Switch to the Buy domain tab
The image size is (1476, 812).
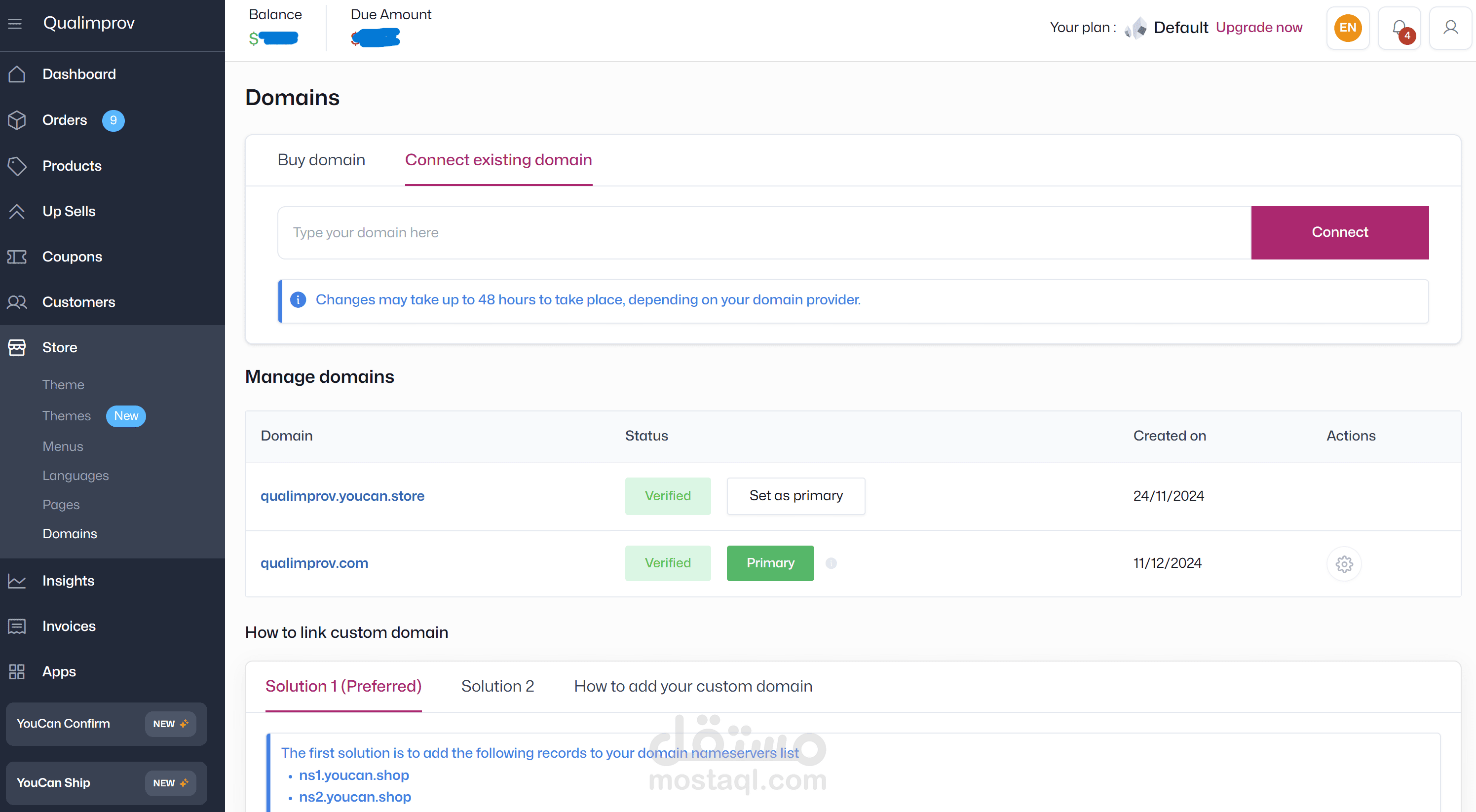[x=321, y=160]
